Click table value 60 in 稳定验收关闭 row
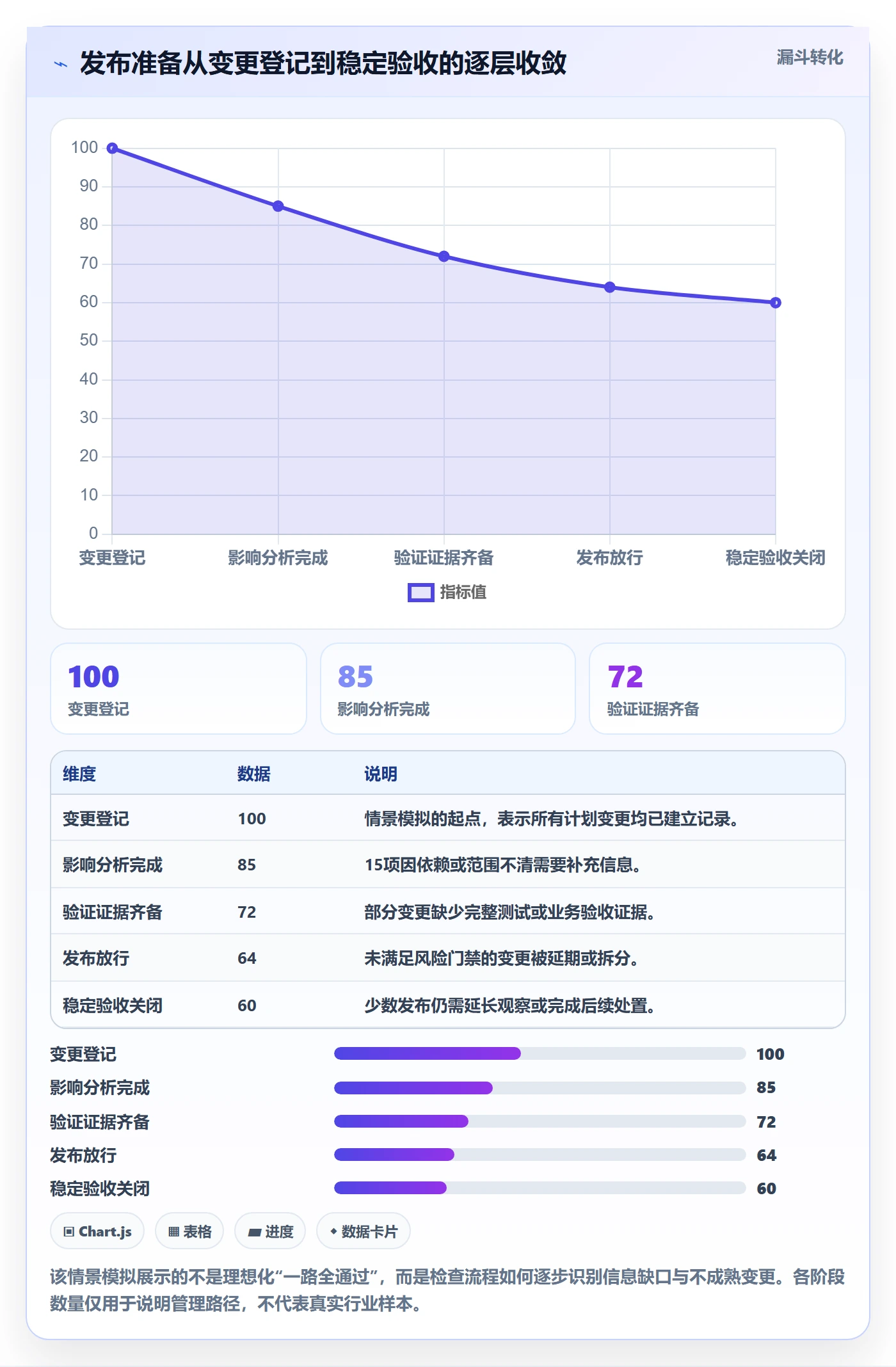896x1367 pixels. [247, 1006]
